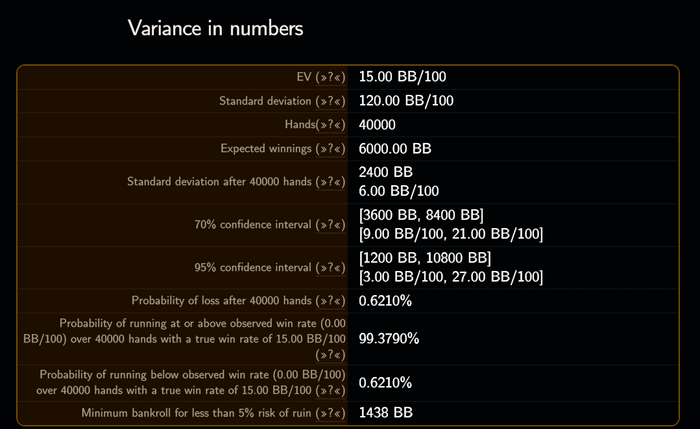This screenshot has width=700, height=429.
Task: Open the help tooltip next to EV
Action: pyautogui.click(x=331, y=77)
